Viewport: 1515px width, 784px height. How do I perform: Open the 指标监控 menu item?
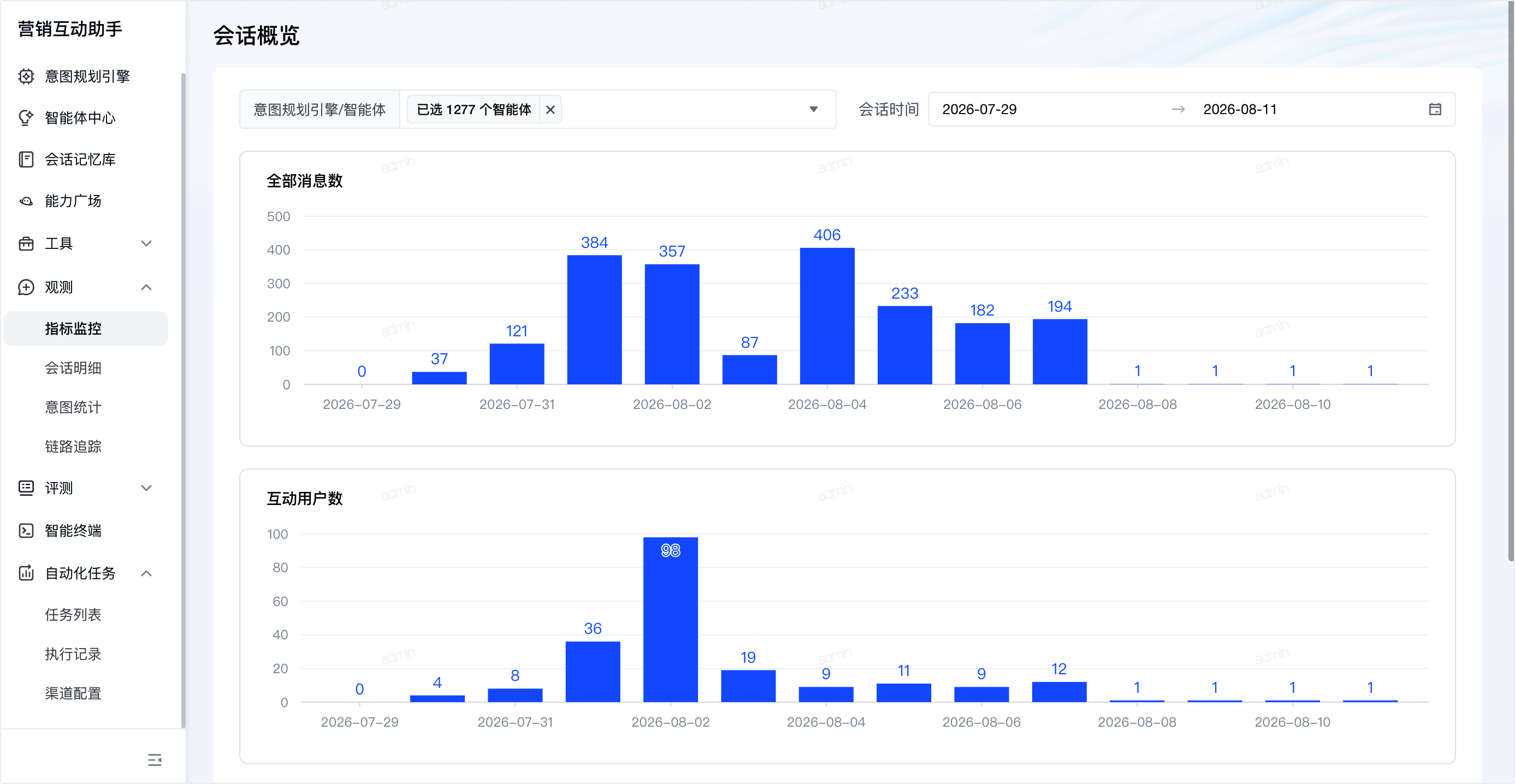(86, 329)
